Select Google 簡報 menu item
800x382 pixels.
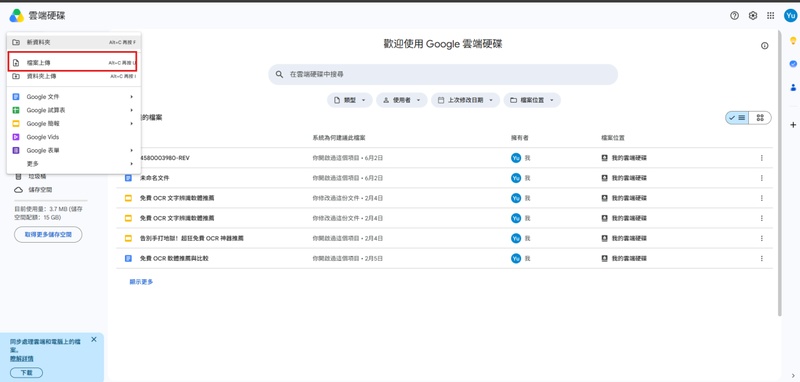pyautogui.click(x=74, y=123)
